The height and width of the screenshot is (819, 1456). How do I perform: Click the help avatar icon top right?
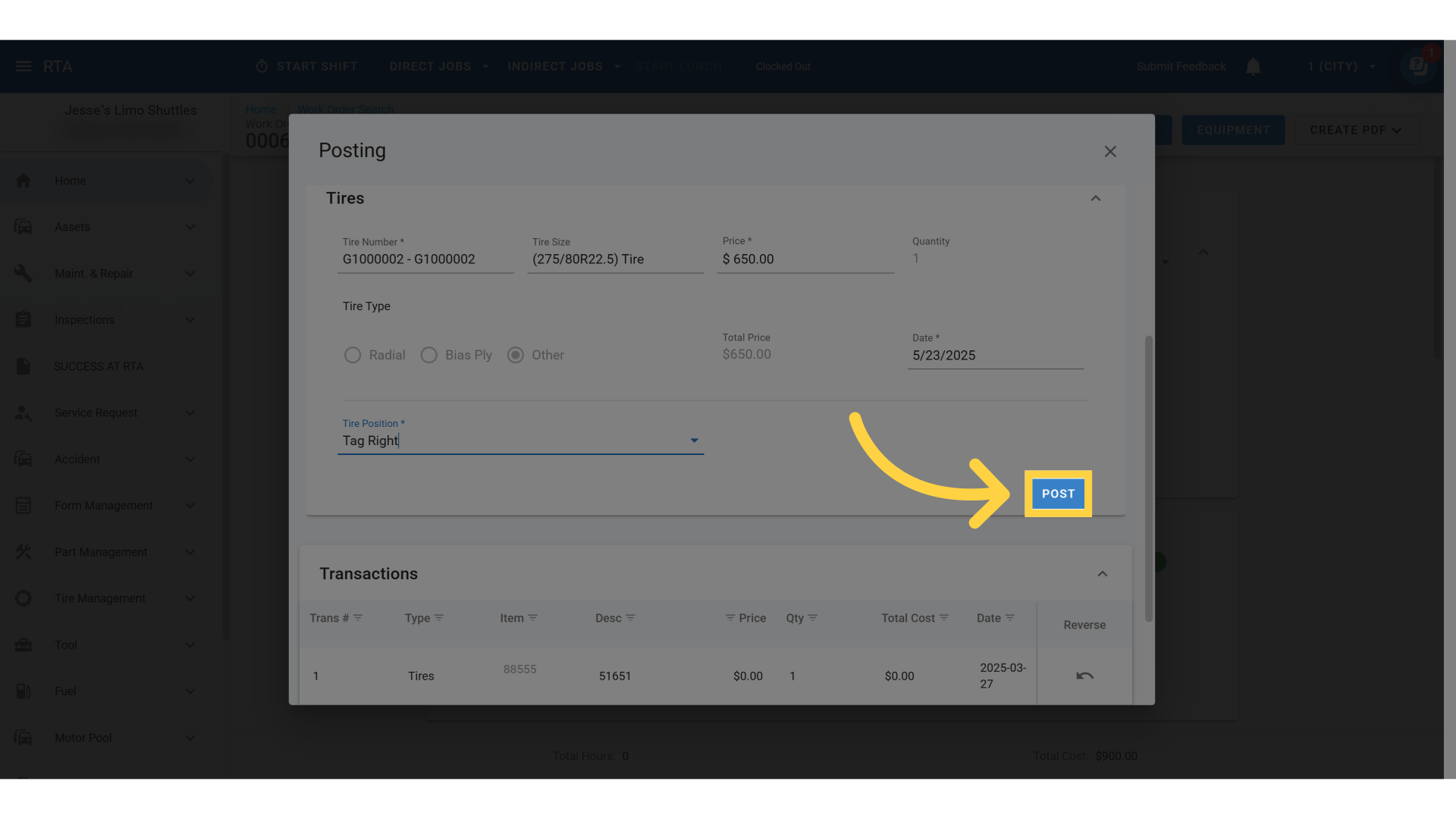click(1417, 67)
